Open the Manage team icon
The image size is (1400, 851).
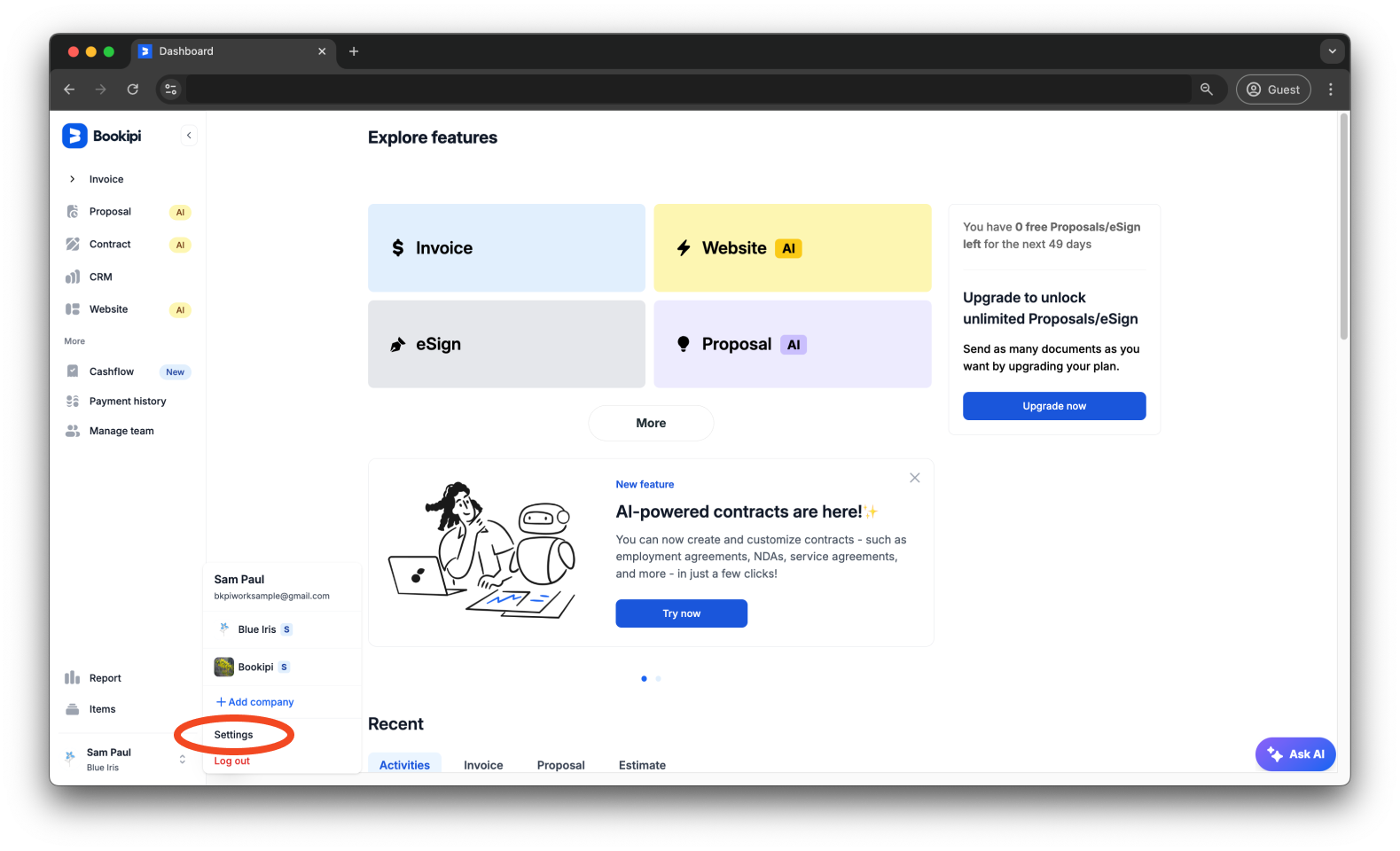(73, 431)
